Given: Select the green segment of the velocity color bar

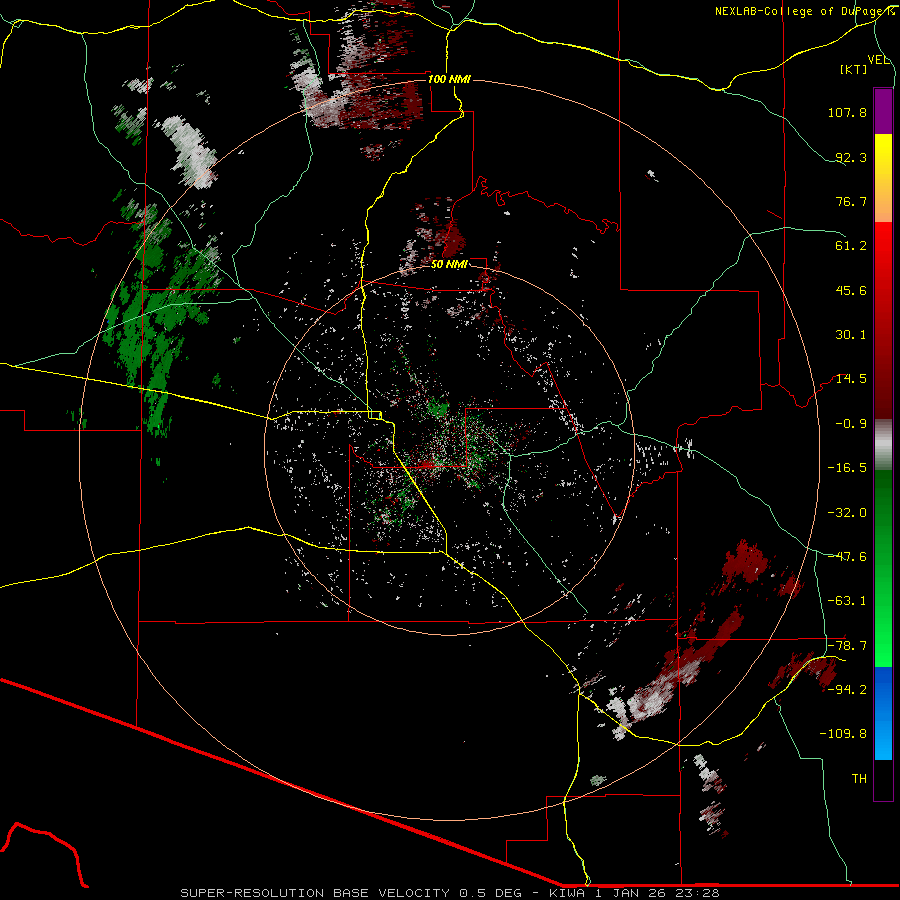Looking at the screenshot, I should (883, 568).
